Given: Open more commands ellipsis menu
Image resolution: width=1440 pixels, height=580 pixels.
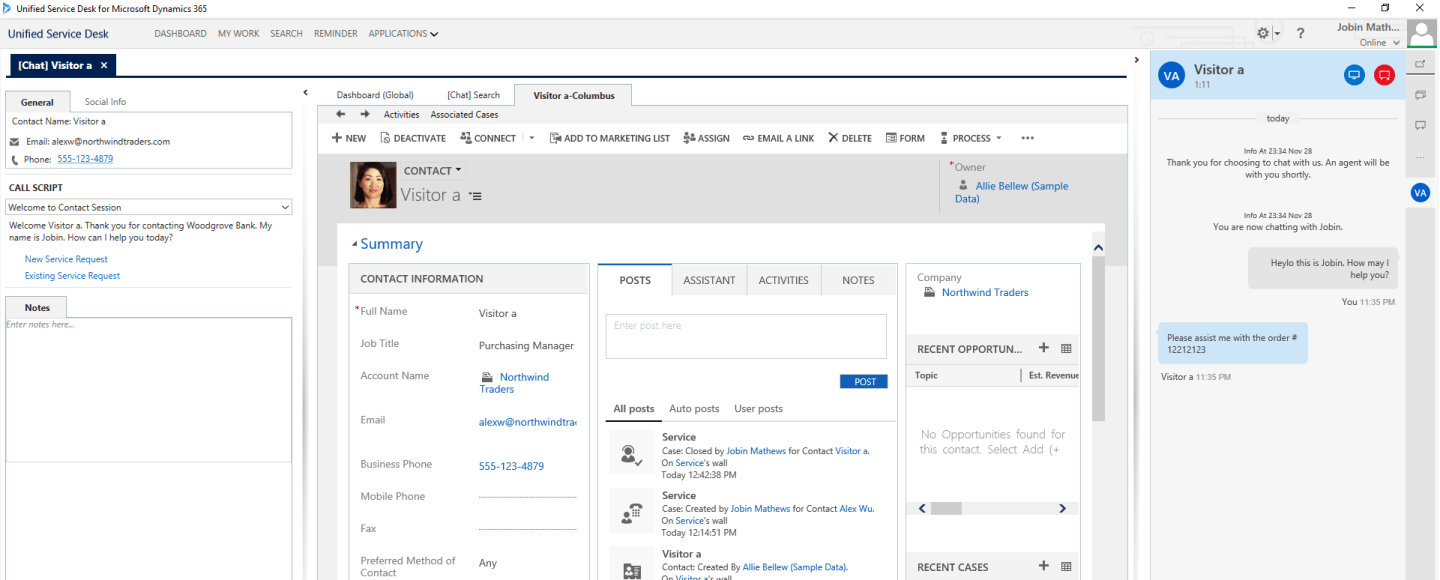Looking at the screenshot, I should coord(1027,138).
